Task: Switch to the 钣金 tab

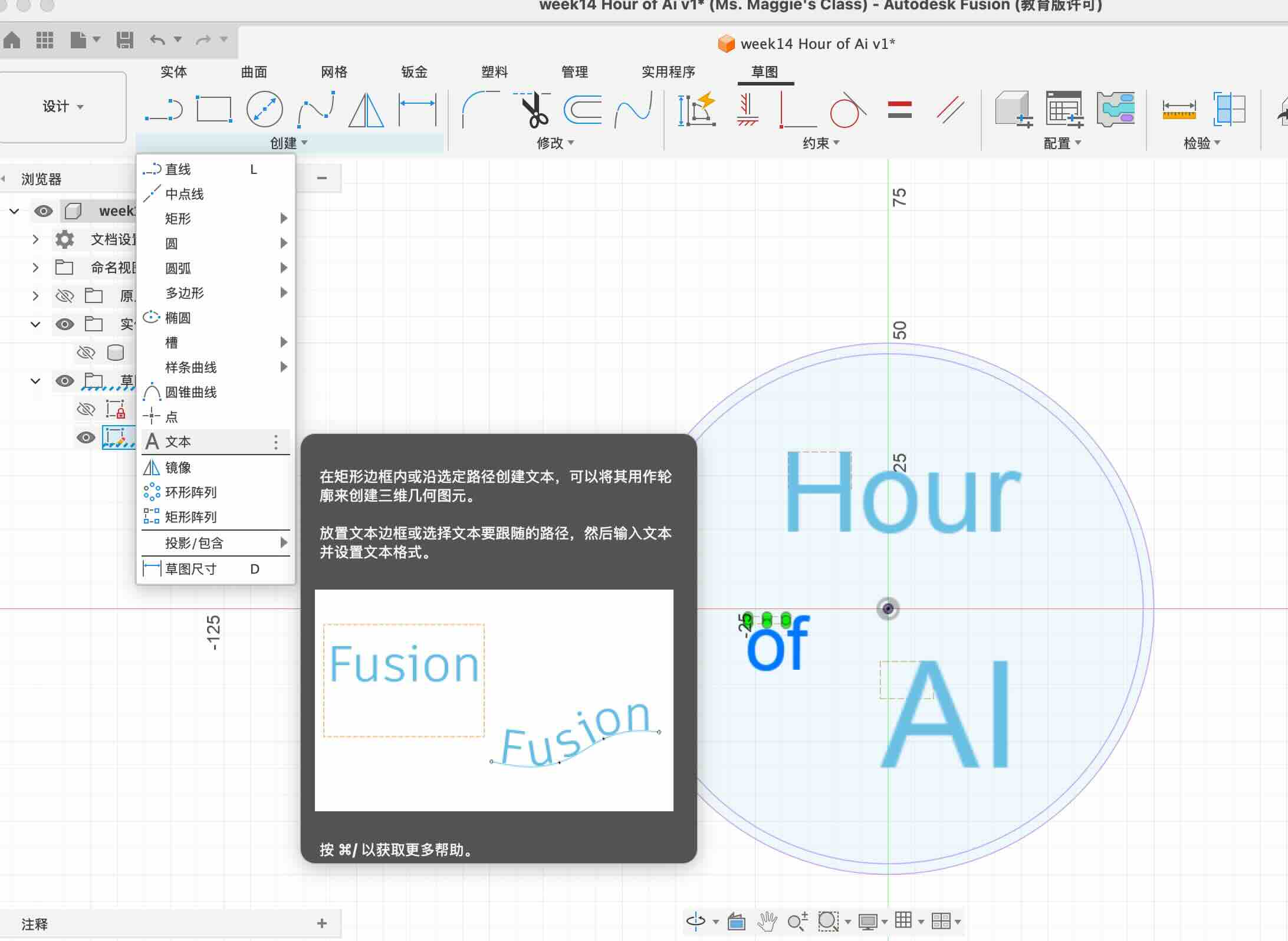Action: (414, 72)
